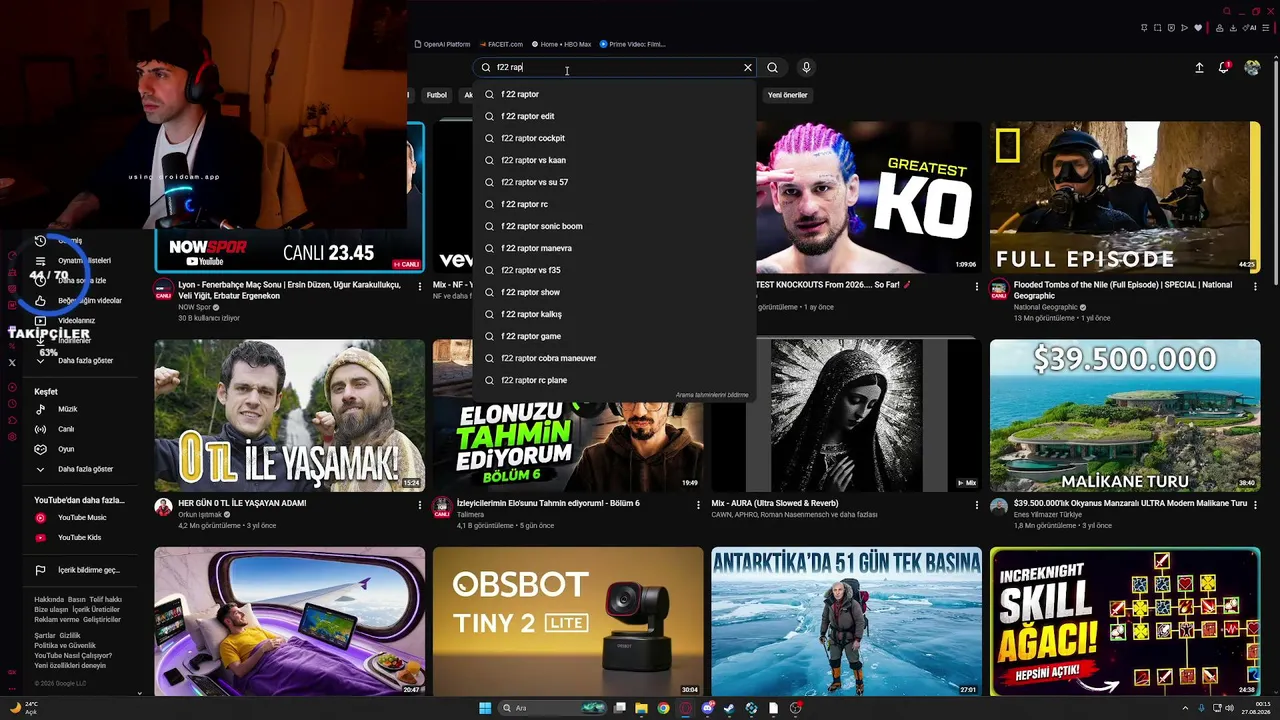Choose the 'f 22 raptor kalkış' suggestion

(614, 314)
